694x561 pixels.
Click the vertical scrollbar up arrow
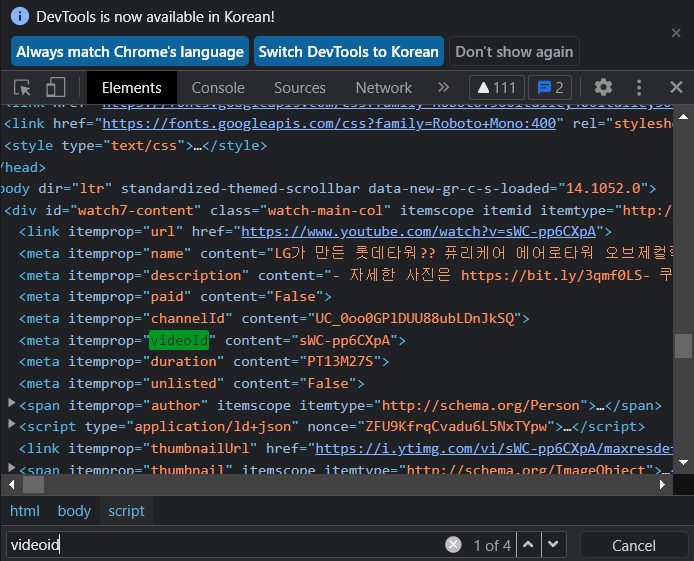pos(683,117)
